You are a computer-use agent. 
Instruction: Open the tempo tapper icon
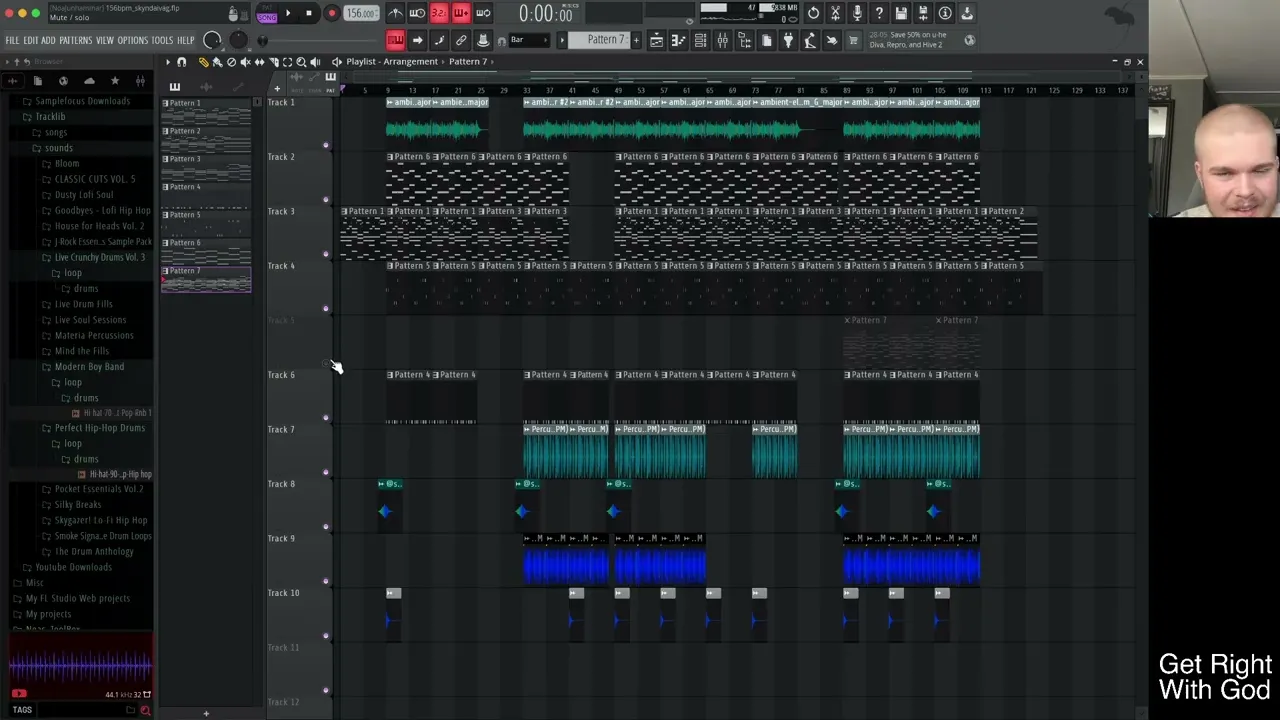pos(809,40)
